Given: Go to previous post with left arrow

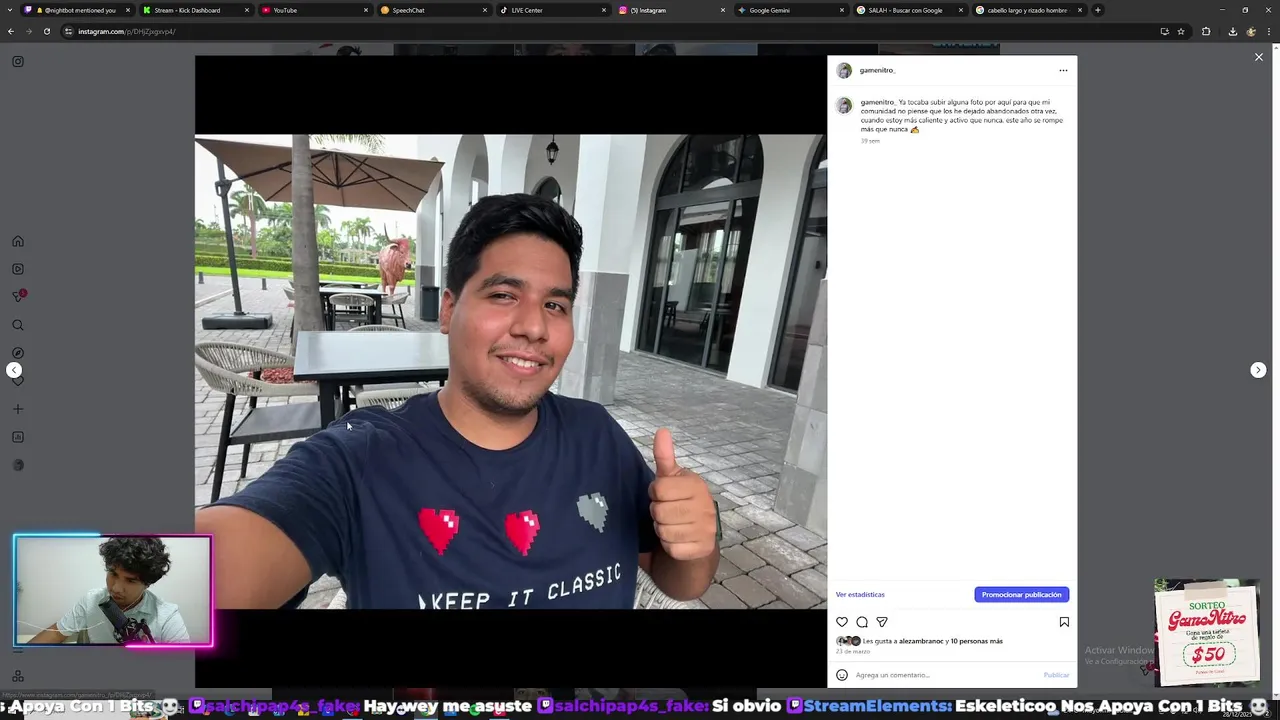Looking at the screenshot, I should point(14,370).
